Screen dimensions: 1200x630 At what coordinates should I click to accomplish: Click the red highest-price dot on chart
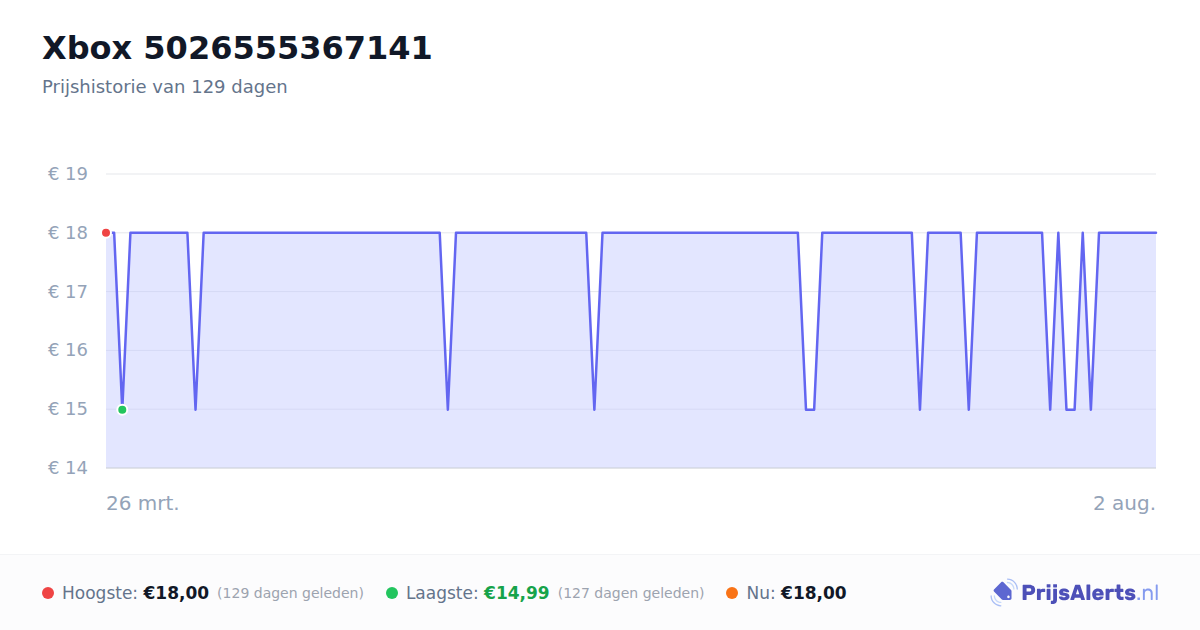[106, 233]
